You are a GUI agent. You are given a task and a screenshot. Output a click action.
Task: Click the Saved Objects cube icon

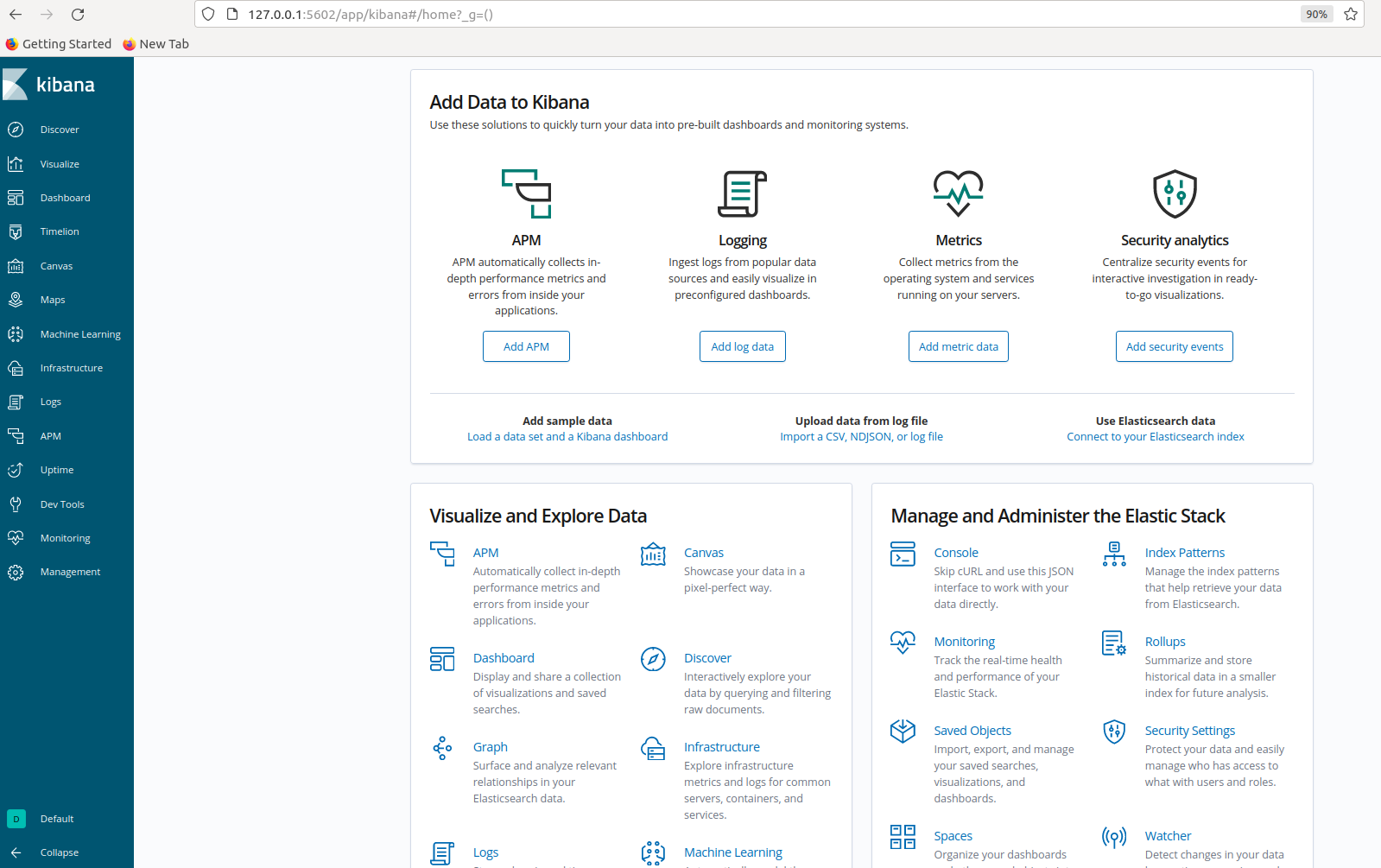coord(903,732)
